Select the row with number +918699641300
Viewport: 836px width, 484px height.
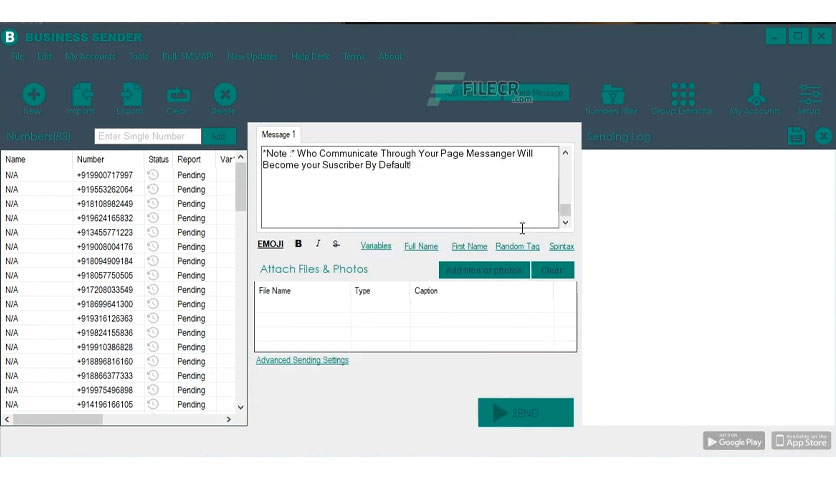(118, 304)
